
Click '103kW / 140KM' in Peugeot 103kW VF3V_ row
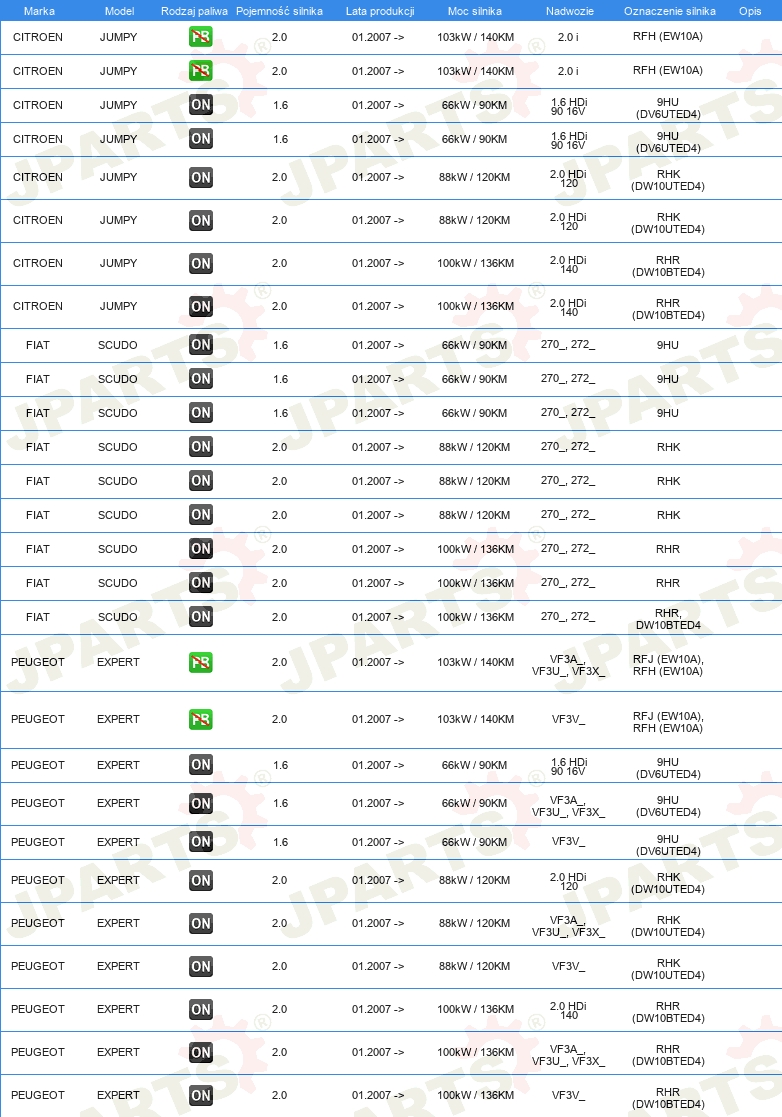click(x=475, y=719)
